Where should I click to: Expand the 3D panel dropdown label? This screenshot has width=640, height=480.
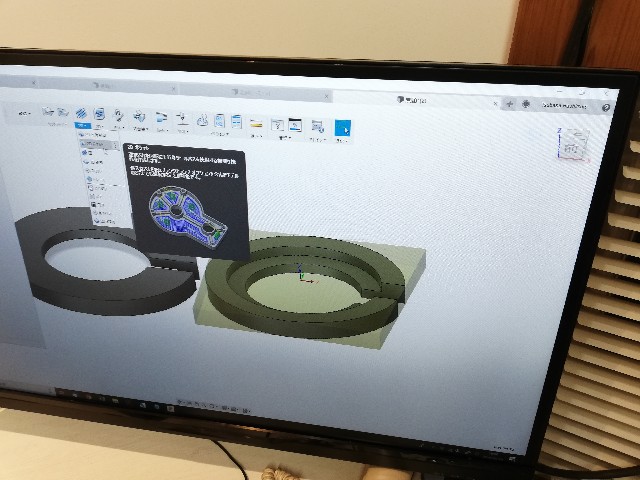[100, 127]
